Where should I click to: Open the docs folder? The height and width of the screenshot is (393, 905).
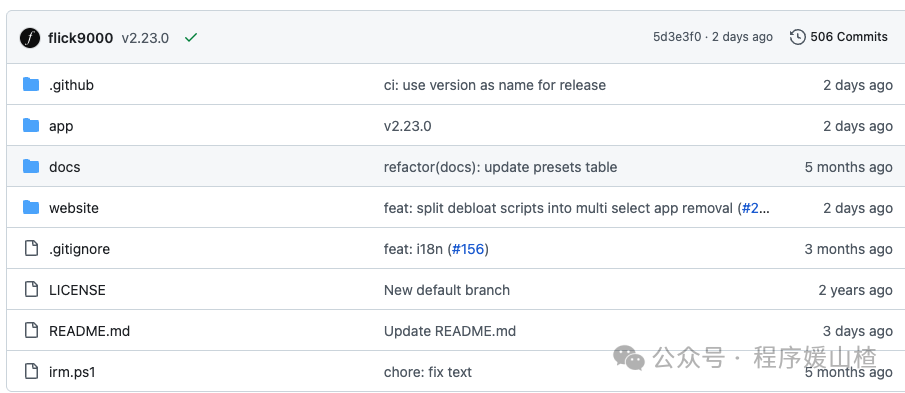click(x=65, y=167)
